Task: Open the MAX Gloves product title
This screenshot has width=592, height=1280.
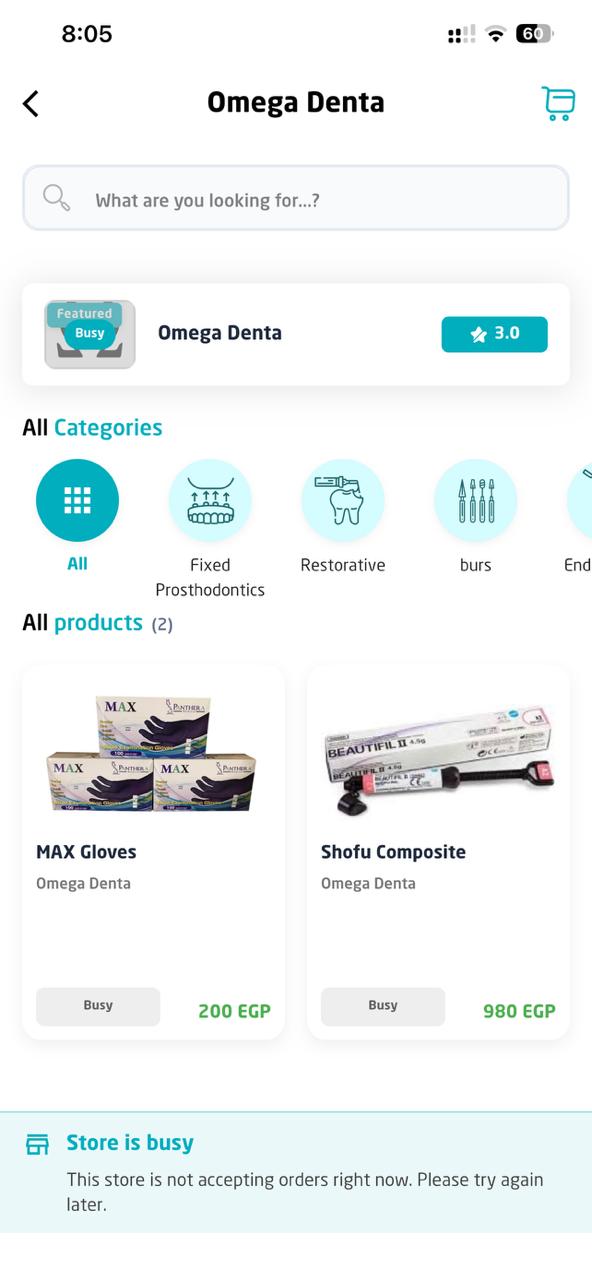Action: pos(86,852)
